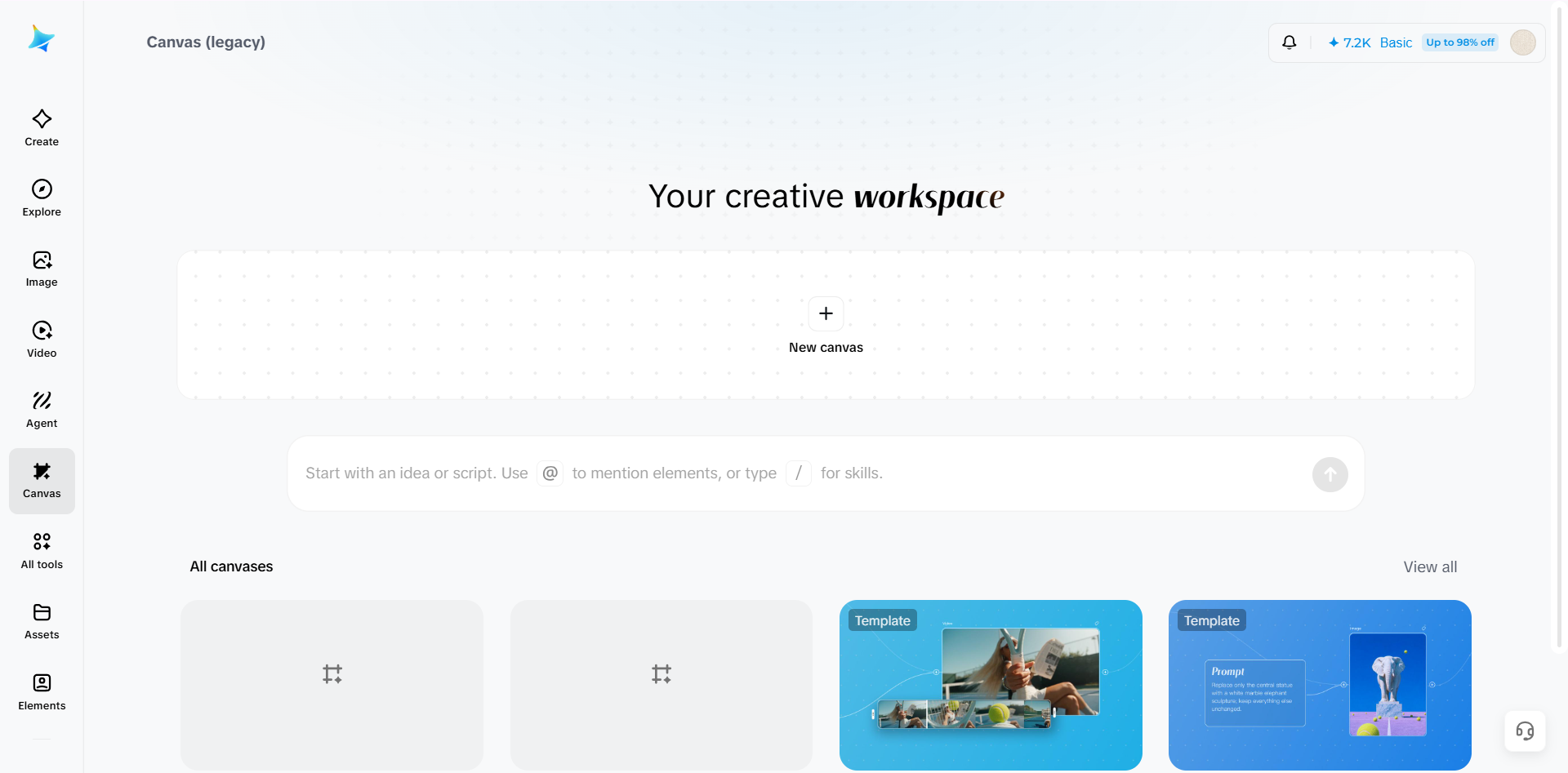Screen dimensions: 1568x773
Task: Select Canvas in the sidebar
Action: coord(42,481)
